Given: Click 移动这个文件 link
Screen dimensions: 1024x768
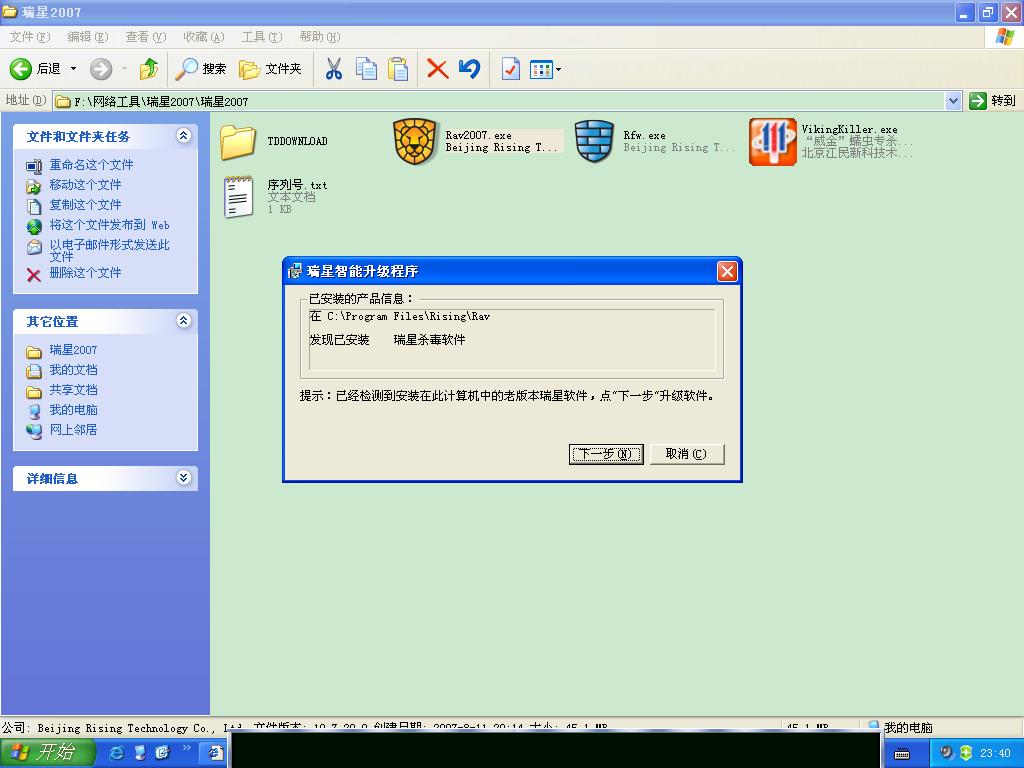Looking at the screenshot, I should click(x=86, y=185).
